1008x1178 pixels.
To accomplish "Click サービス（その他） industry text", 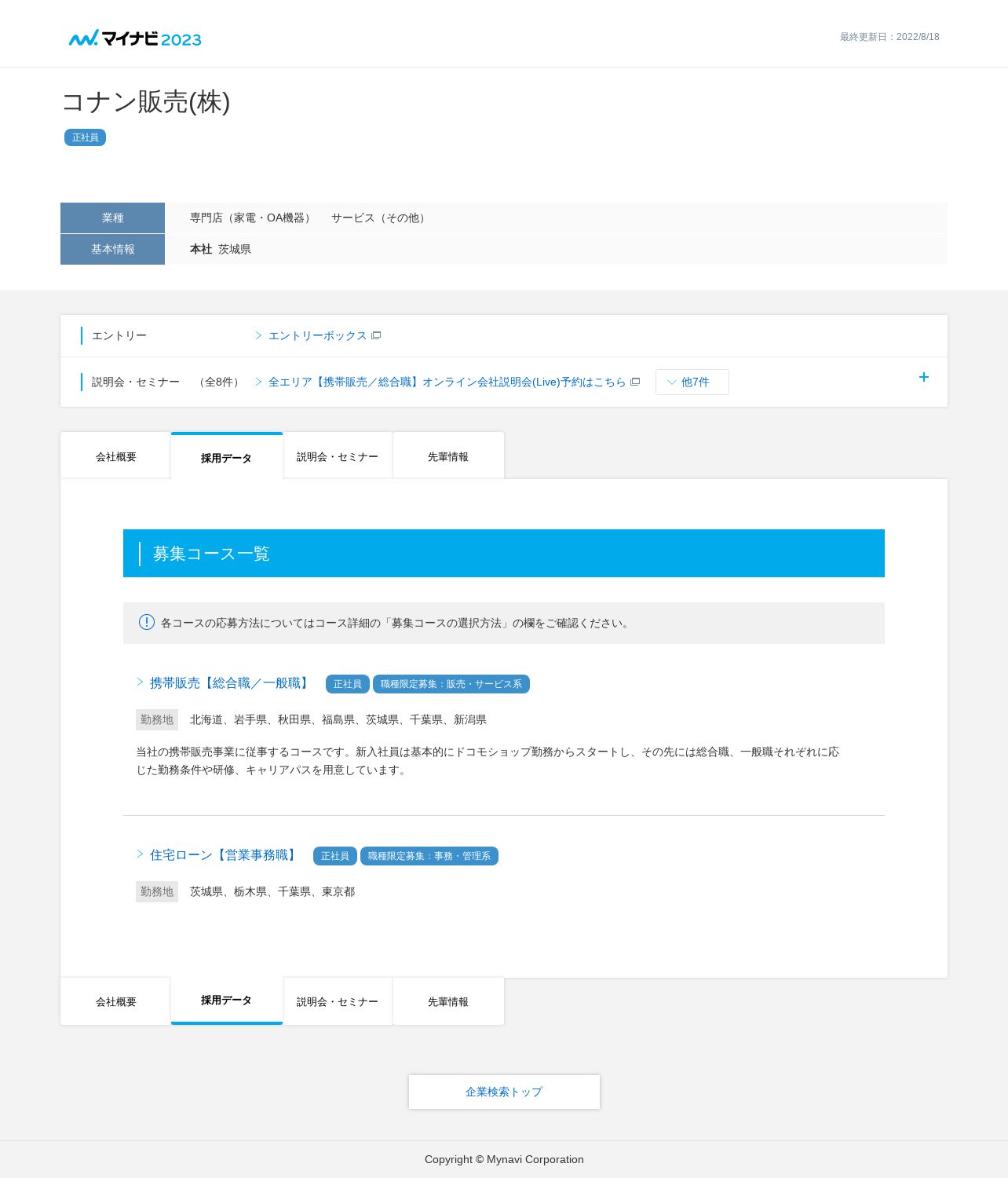I will [x=380, y=218].
